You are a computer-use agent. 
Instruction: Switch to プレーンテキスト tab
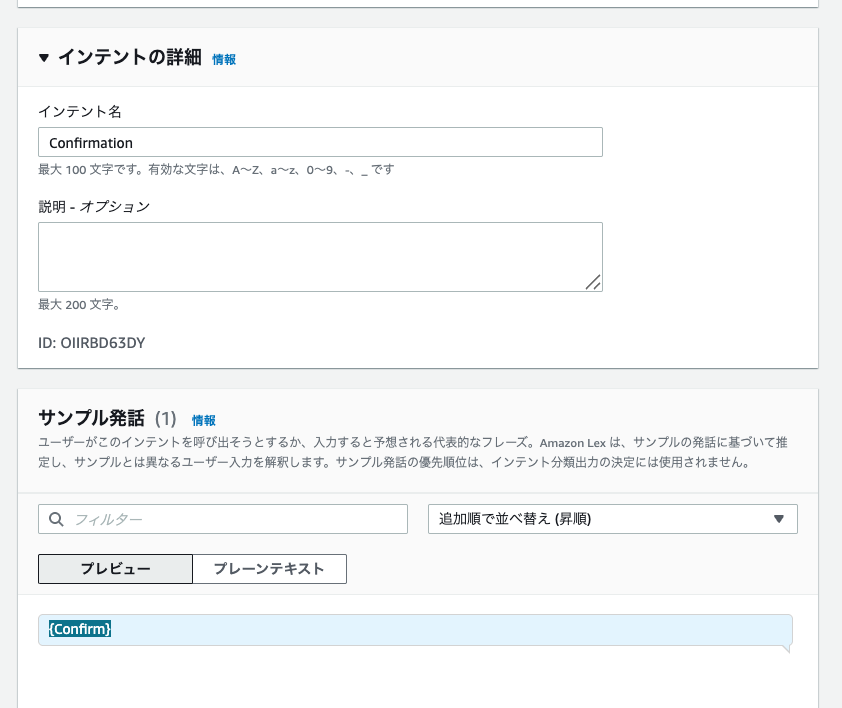coord(270,569)
